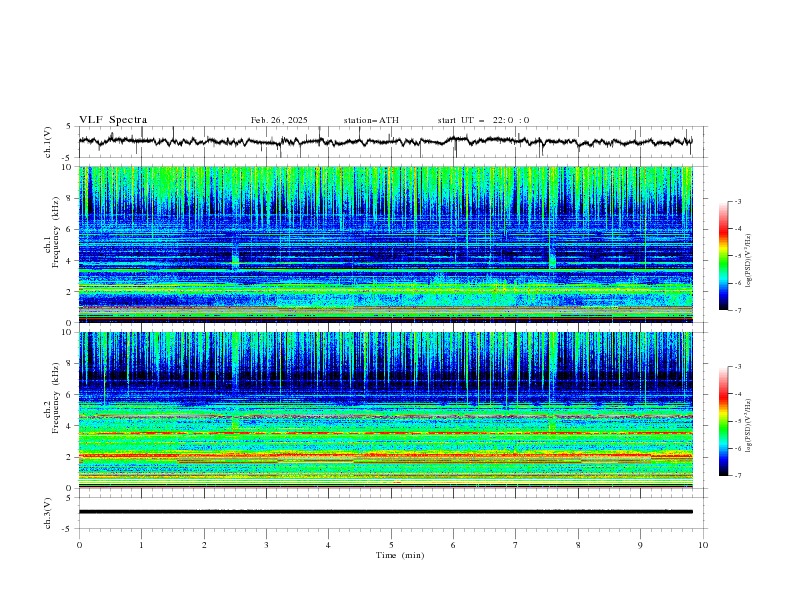Image resolution: width=792 pixels, height=612 pixels.
Task: Click the ch.1 voltage waveform trace
Action: [x=385, y=141]
